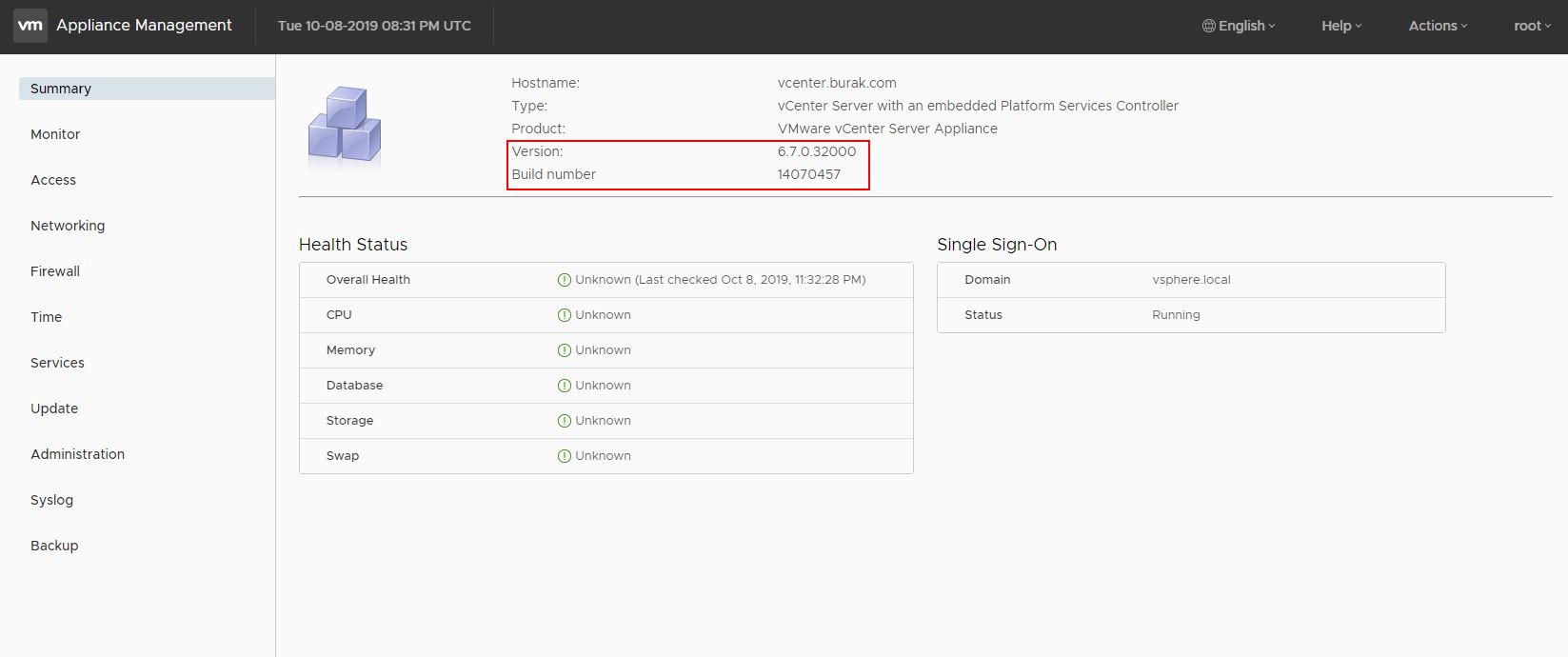Click the Unknown value for Swap

[x=603, y=456]
